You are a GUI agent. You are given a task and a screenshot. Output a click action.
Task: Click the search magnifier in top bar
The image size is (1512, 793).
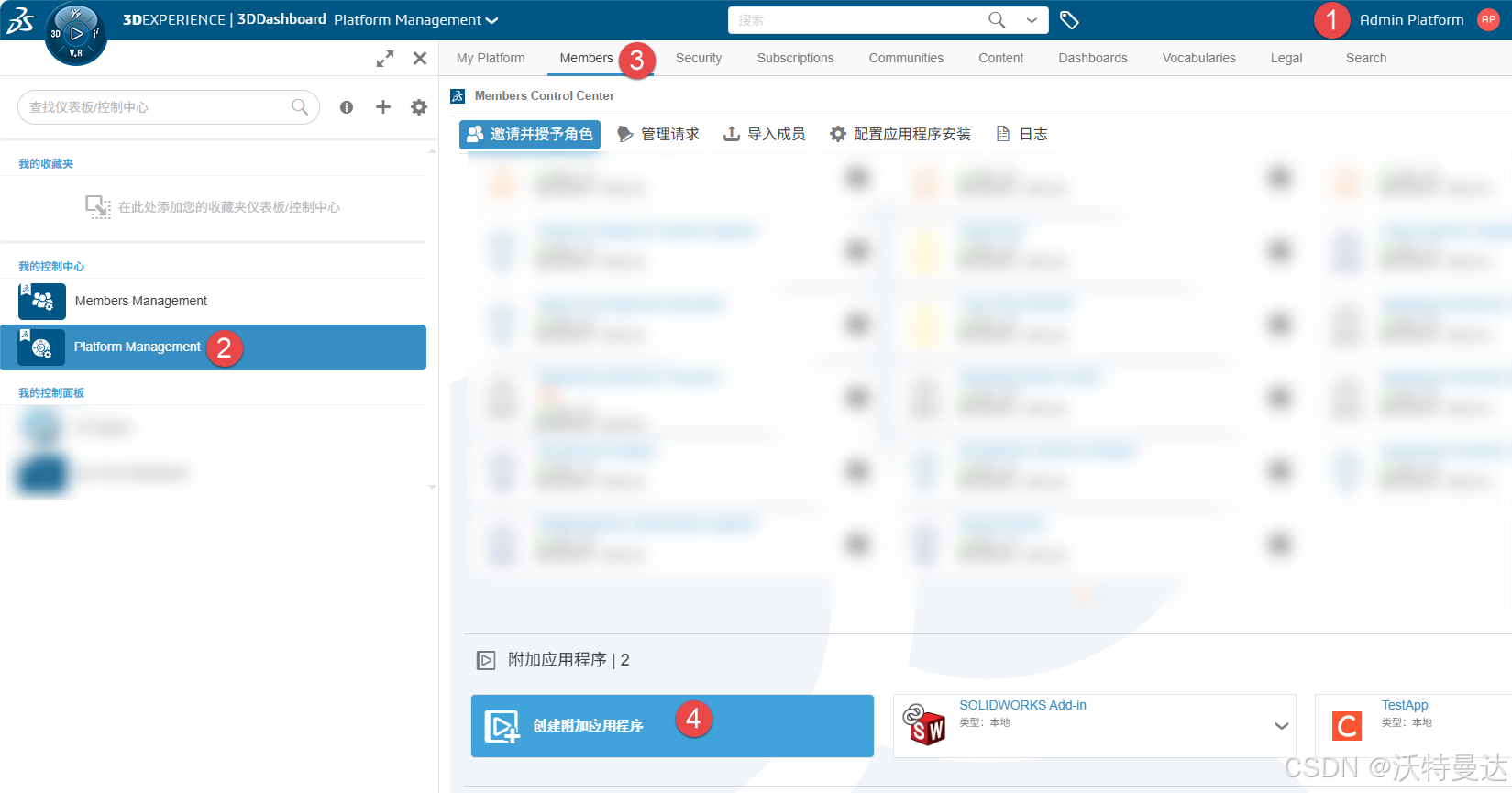click(997, 20)
